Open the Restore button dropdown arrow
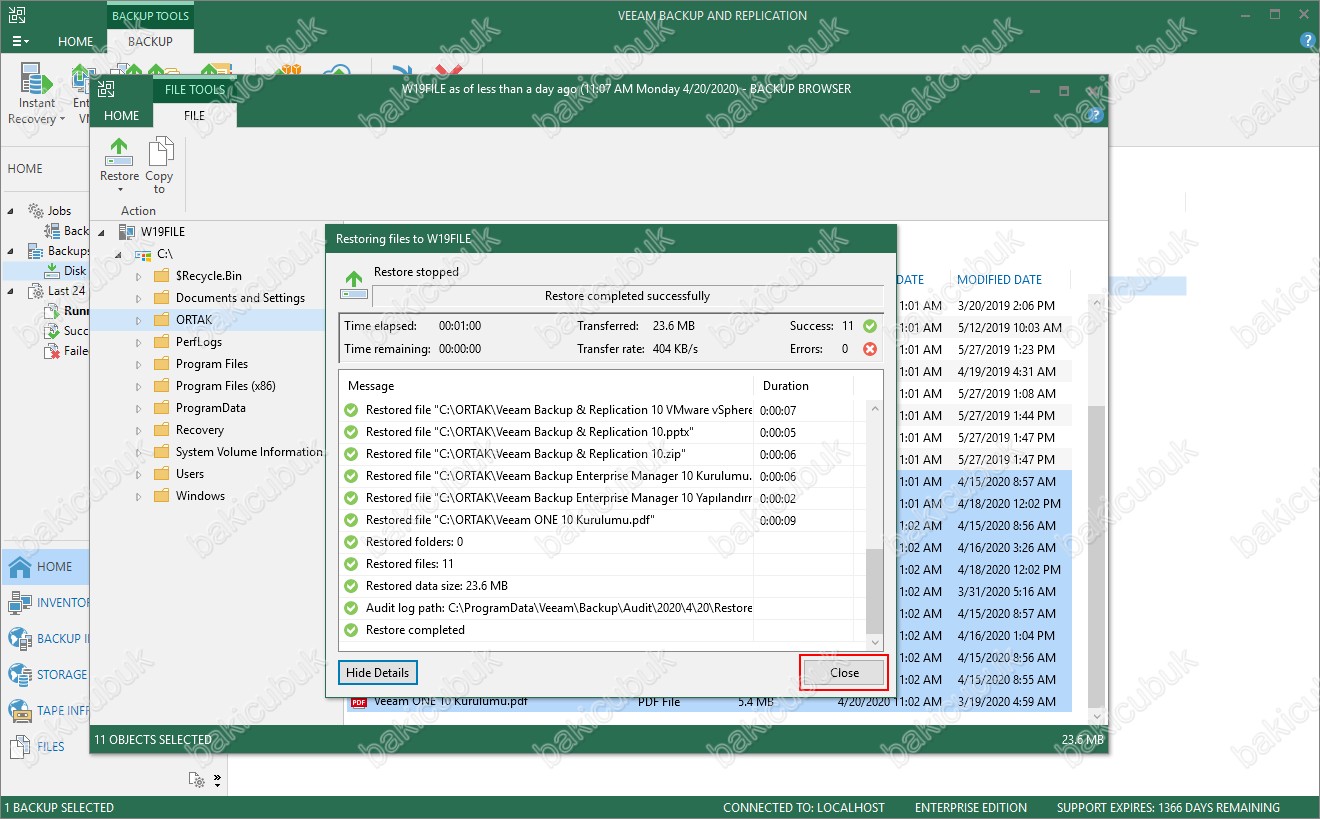Image resolution: width=1320 pixels, height=819 pixels. [119, 190]
